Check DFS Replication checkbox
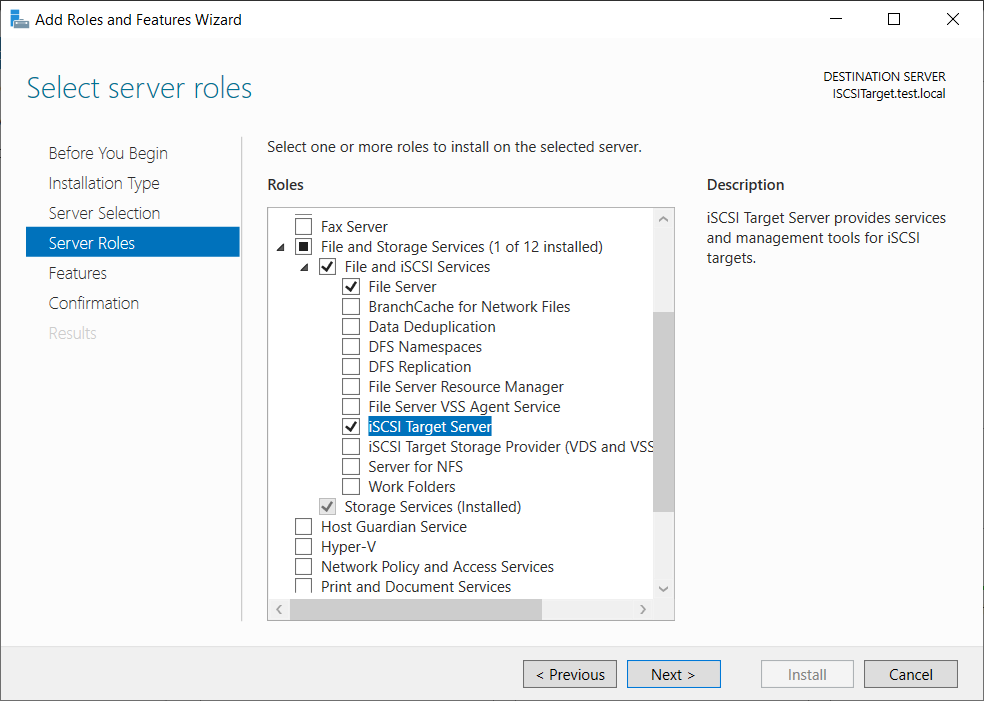Screen dimensions: 984x701 pos(351,367)
